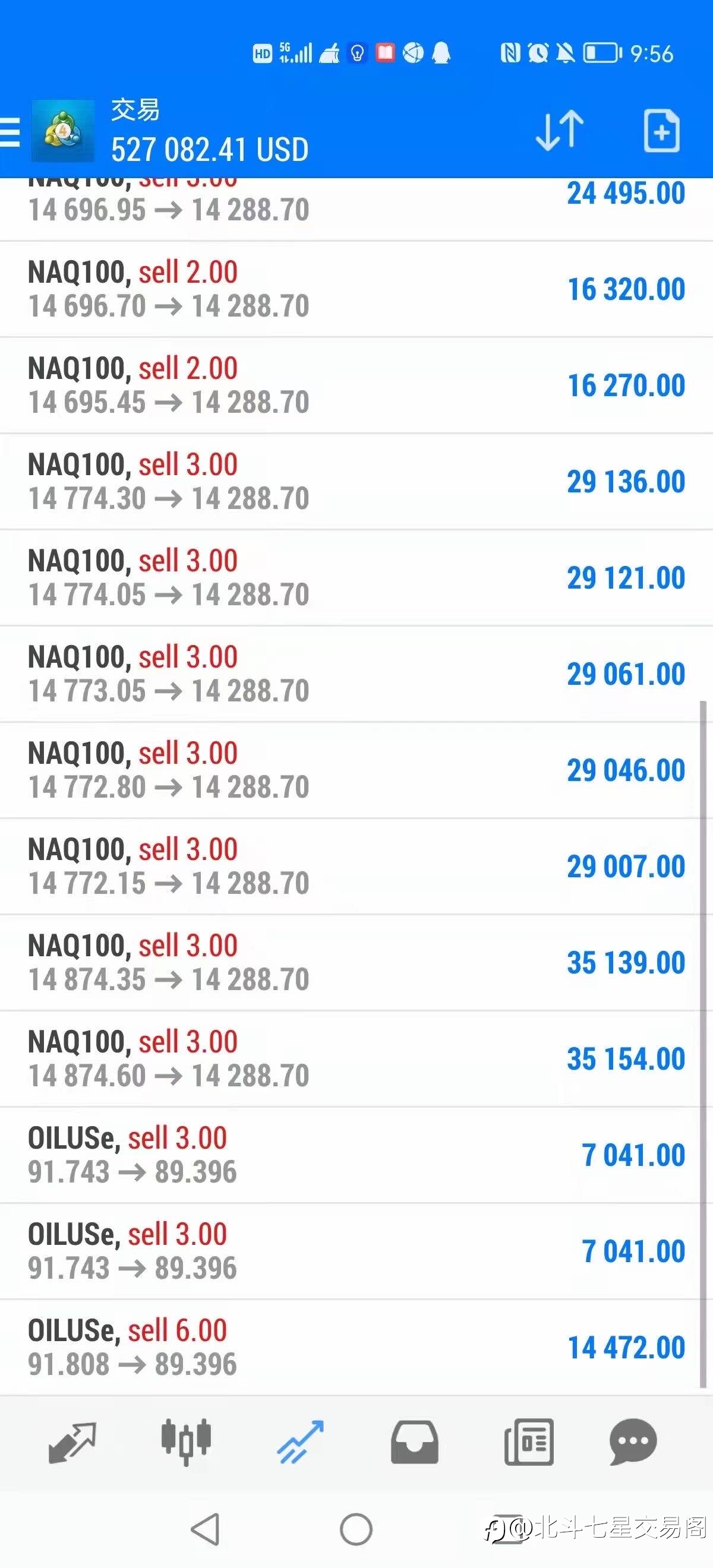Tap the Android back triangle button
The width and height of the screenshot is (713, 1568).
click(x=206, y=1528)
